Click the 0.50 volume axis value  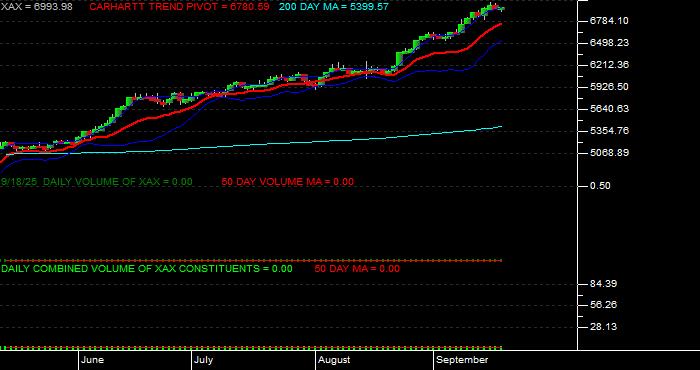tap(600, 186)
